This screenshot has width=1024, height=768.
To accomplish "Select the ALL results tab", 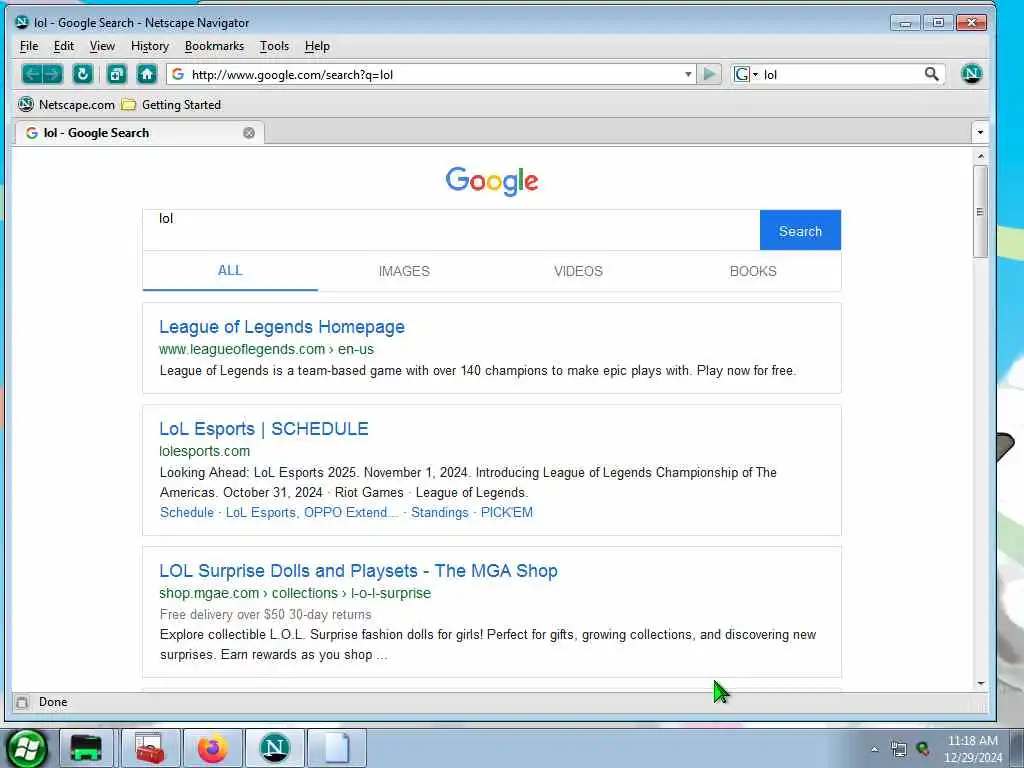I will [230, 270].
